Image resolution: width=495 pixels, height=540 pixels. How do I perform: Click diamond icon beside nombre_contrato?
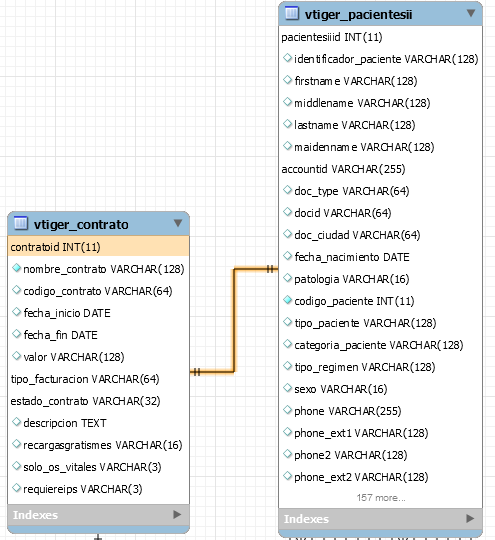[x=16, y=268]
